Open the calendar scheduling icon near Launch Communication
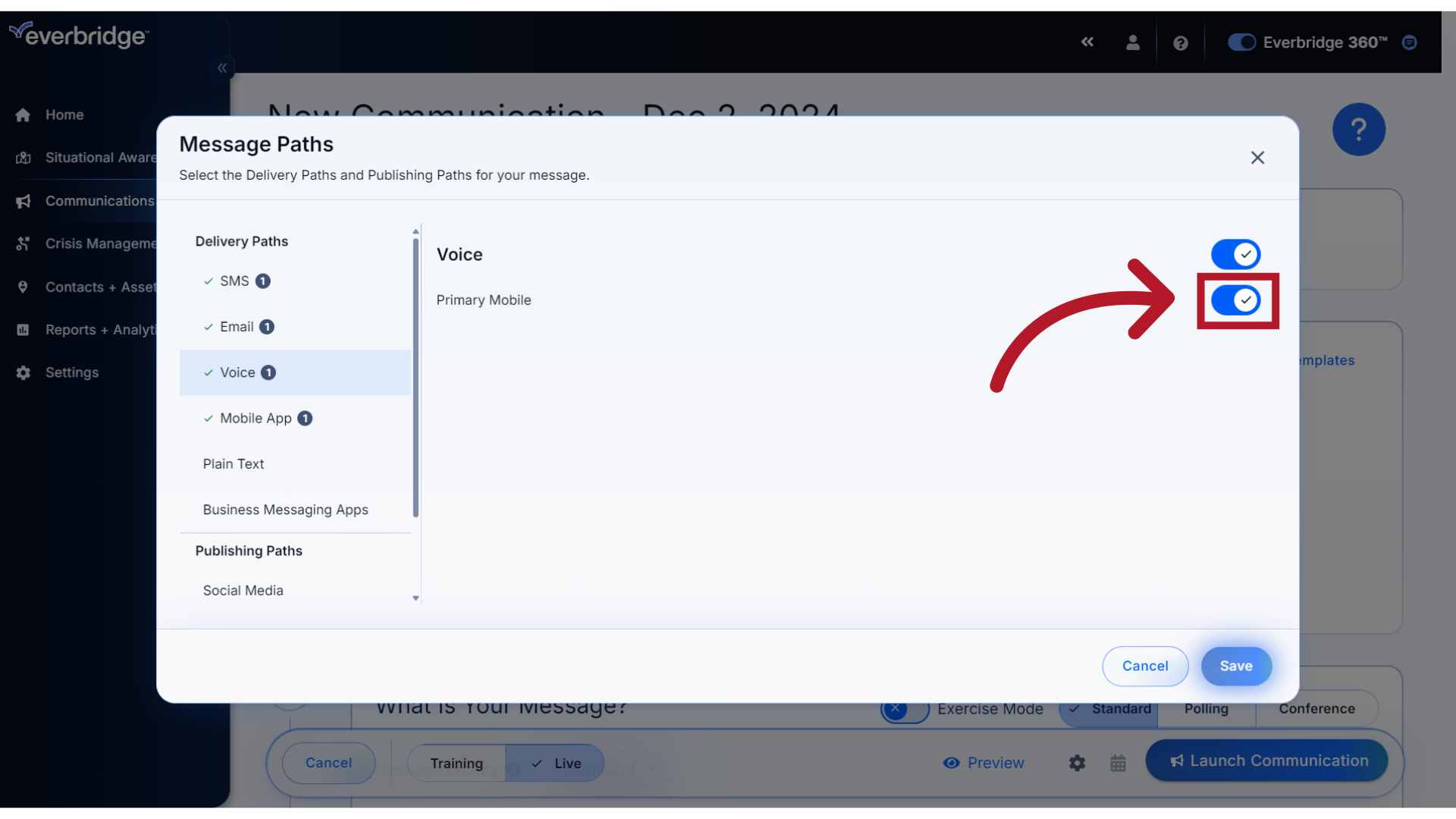1456x819 pixels. (x=1118, y=763)
